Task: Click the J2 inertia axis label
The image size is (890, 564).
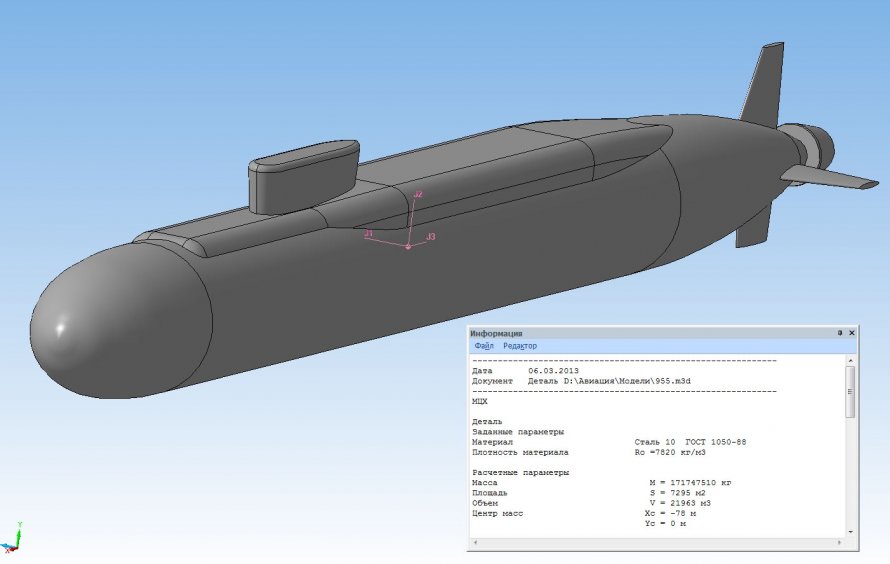Action: click(x=418, y=194)
